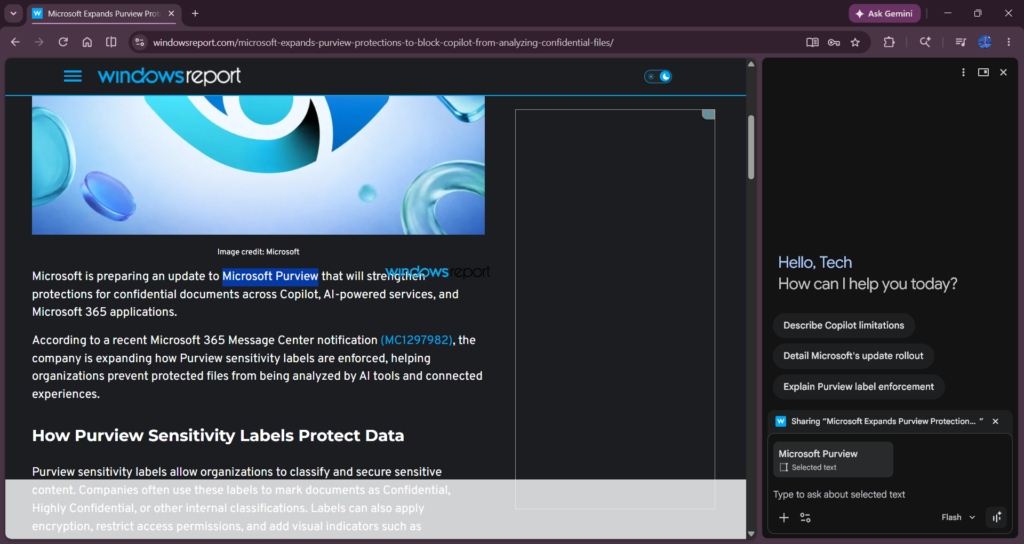Click the scrollbar down arrow
1024x544 pixels.
coord(751,534)
